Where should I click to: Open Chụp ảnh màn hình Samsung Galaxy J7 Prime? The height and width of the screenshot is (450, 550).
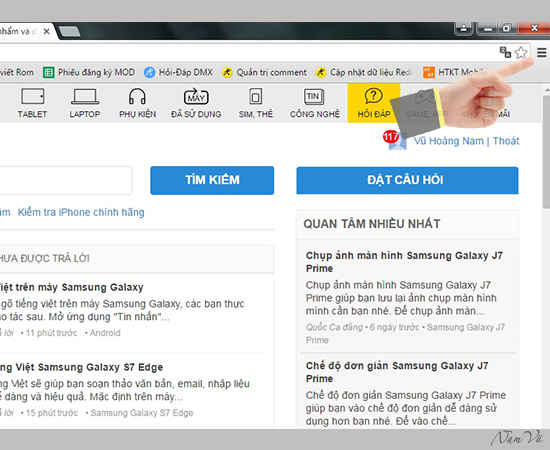click(x=404, y=262)
